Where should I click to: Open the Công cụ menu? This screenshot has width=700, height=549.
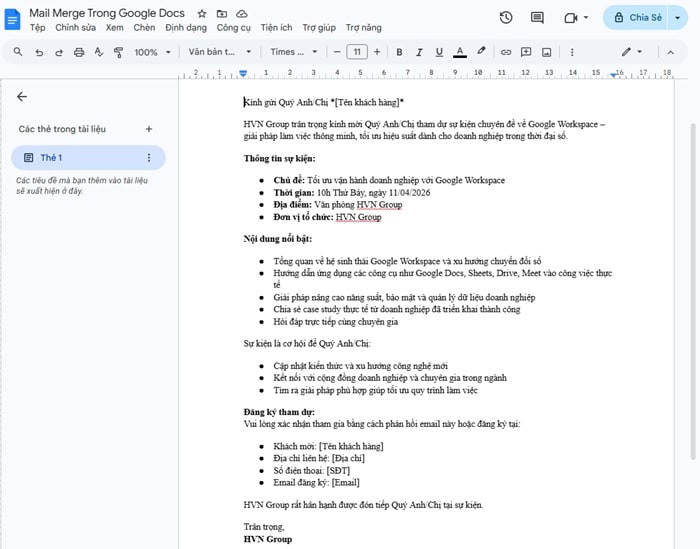coord(233,28)
